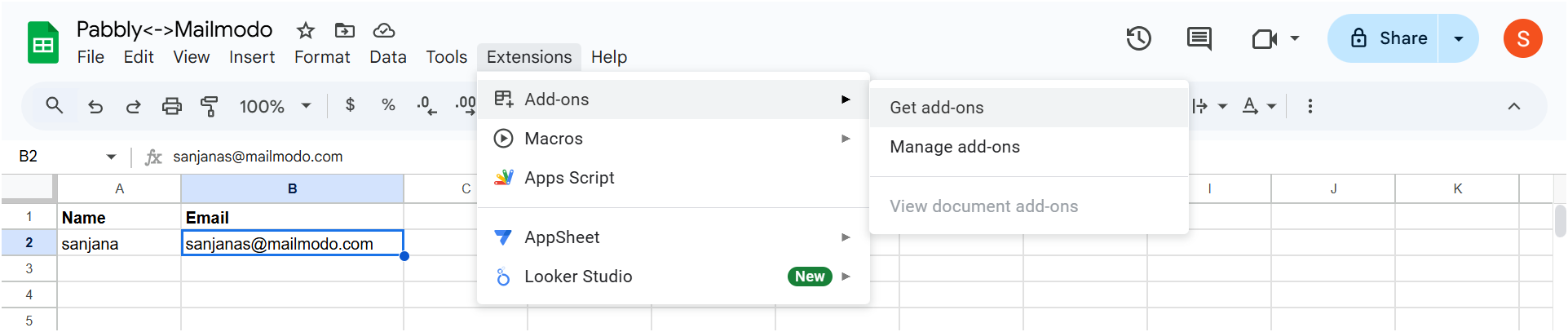This screenshot has height=332, width=1568.
Task: Expand the 100% zoom dropdown
Action: tap(275, 106)
